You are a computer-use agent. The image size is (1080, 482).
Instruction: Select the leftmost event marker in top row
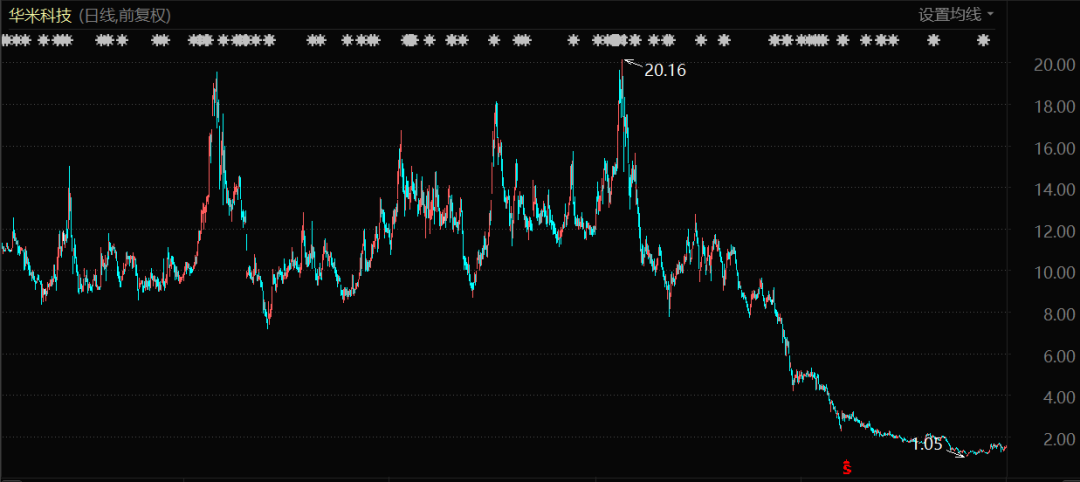coord(6,41)
